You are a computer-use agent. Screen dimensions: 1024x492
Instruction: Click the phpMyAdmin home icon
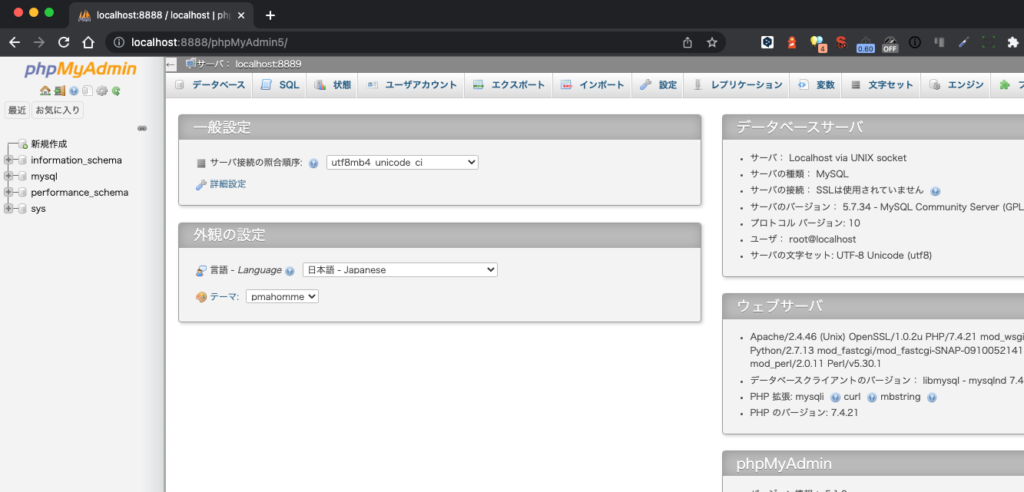point(45,91)
